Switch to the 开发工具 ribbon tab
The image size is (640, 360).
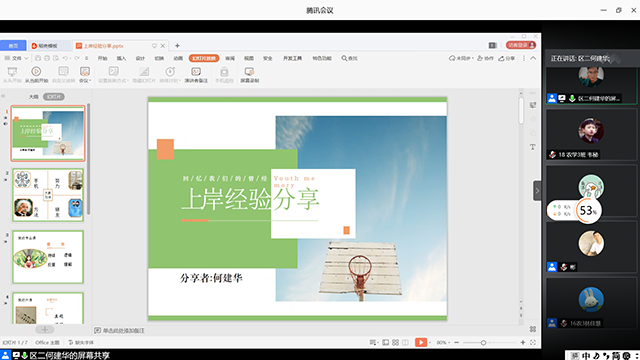(293, 58)
